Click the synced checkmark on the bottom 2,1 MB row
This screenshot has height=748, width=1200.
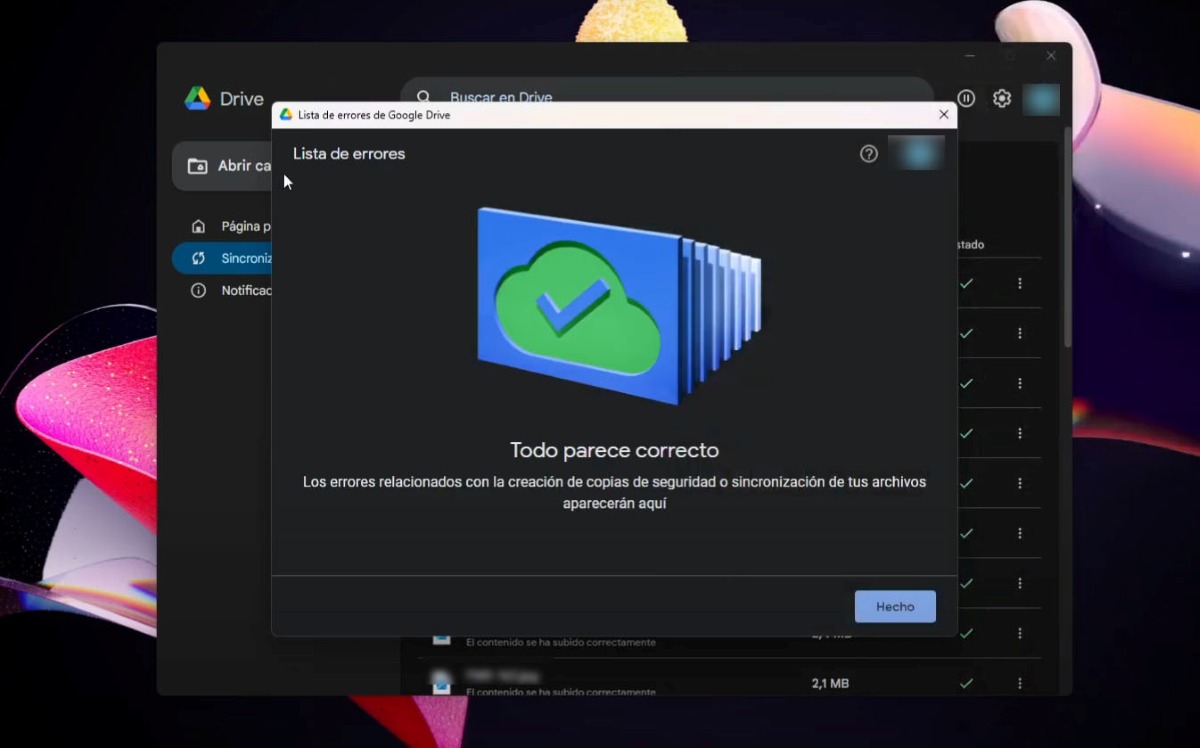[966, 683]
